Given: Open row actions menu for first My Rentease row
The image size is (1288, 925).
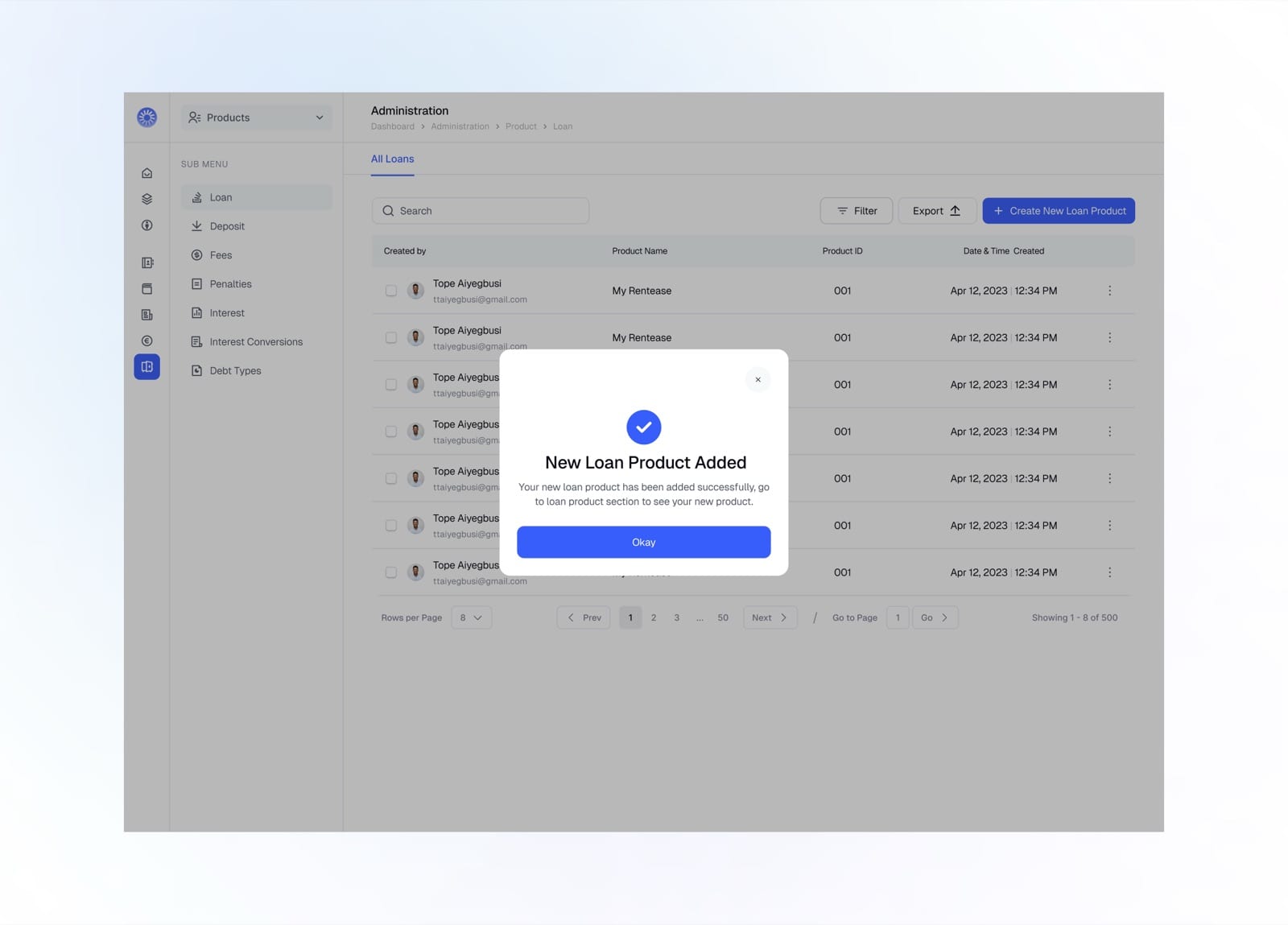Looking at the screenshot, I should tap(1109, 291).
